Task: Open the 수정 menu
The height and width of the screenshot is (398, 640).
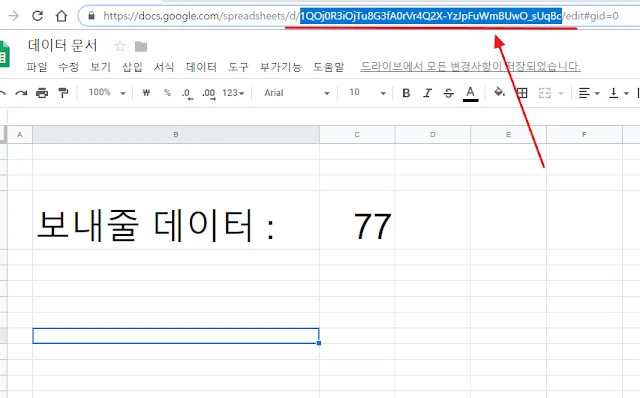Action: coord(69,67)
